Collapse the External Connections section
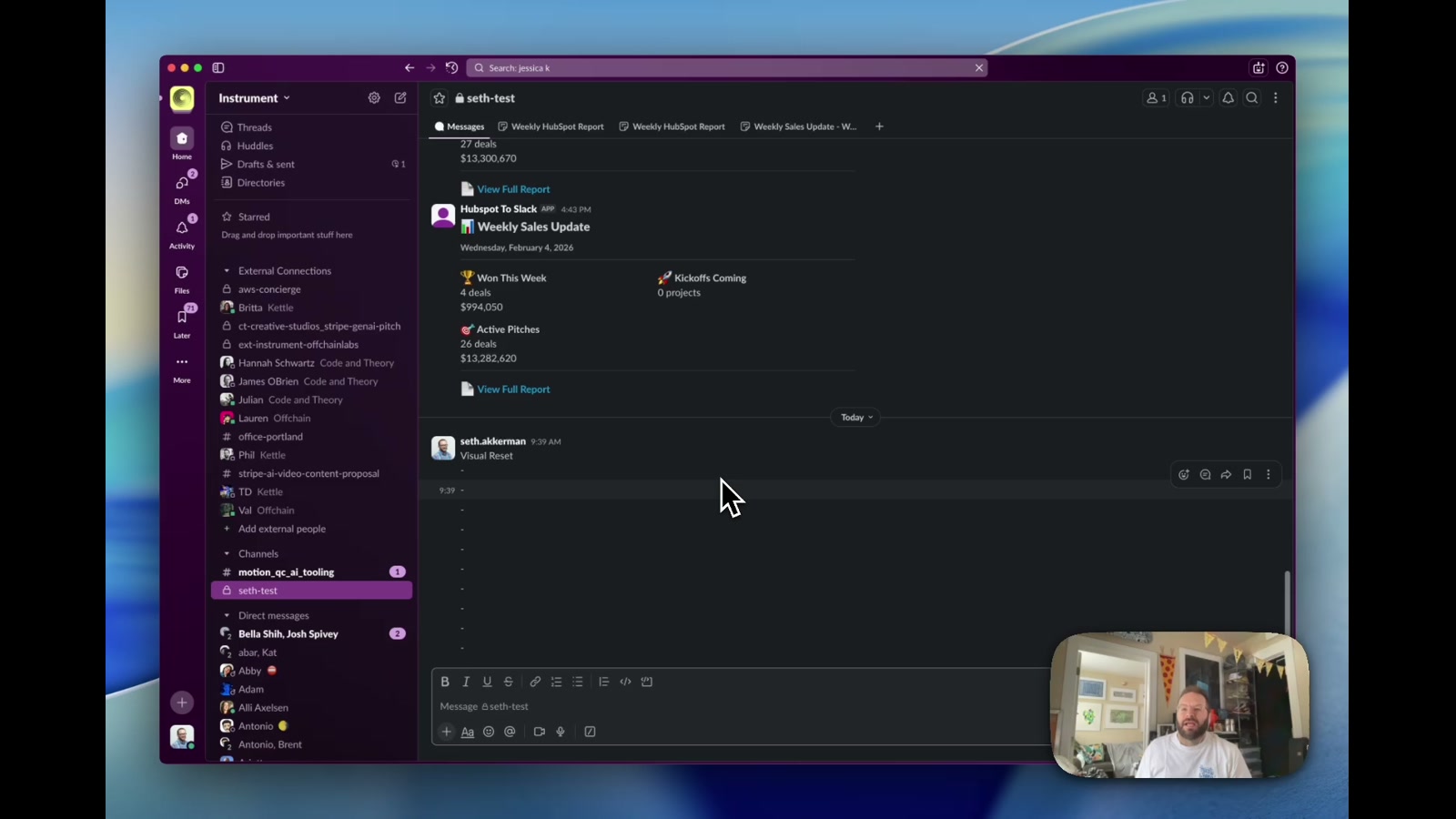This screenshot has height=819, width=1456. click(x=227, y=271)
